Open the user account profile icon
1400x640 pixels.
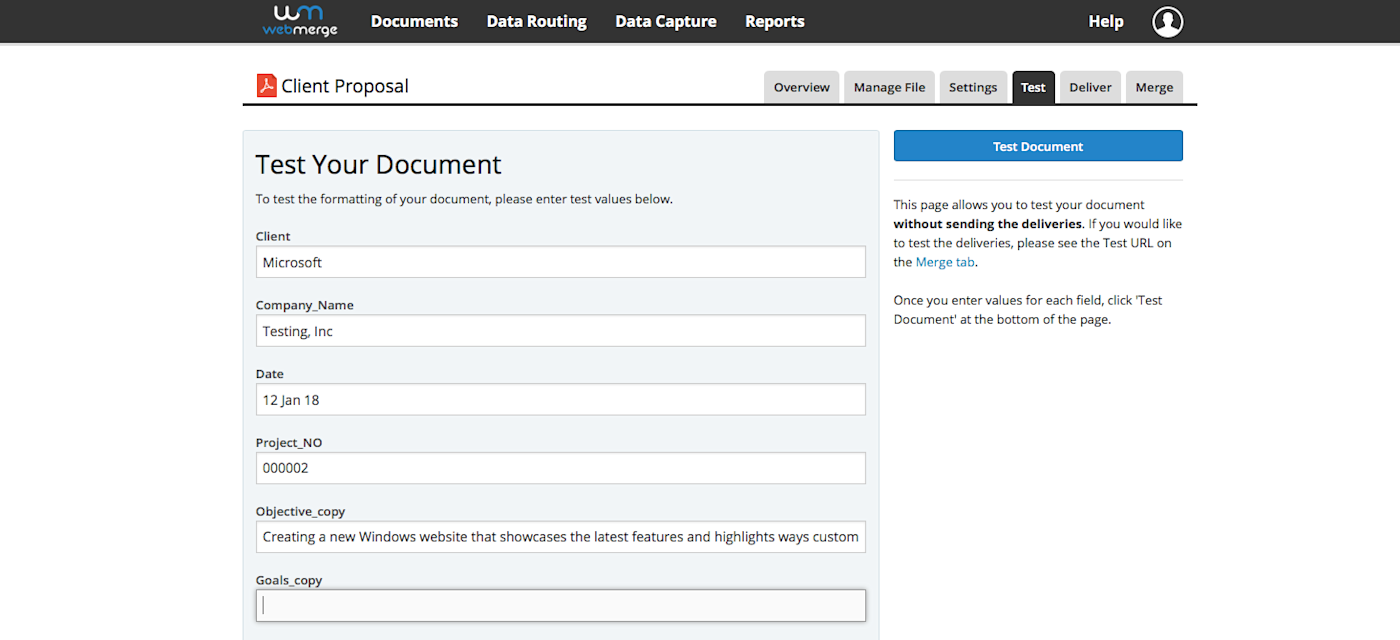coord(1167,21)
